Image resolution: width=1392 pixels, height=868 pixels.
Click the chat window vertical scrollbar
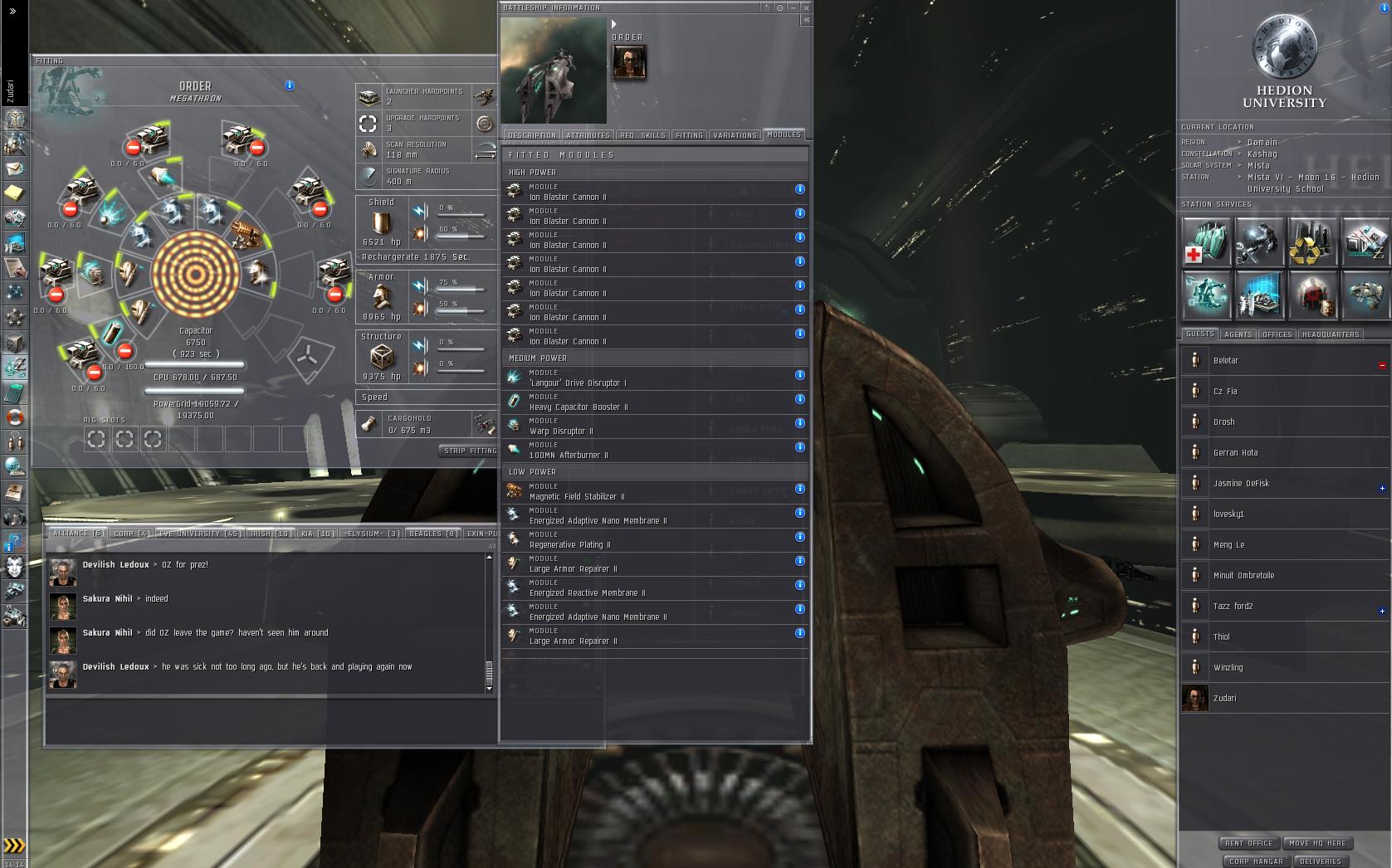point(489,622)
